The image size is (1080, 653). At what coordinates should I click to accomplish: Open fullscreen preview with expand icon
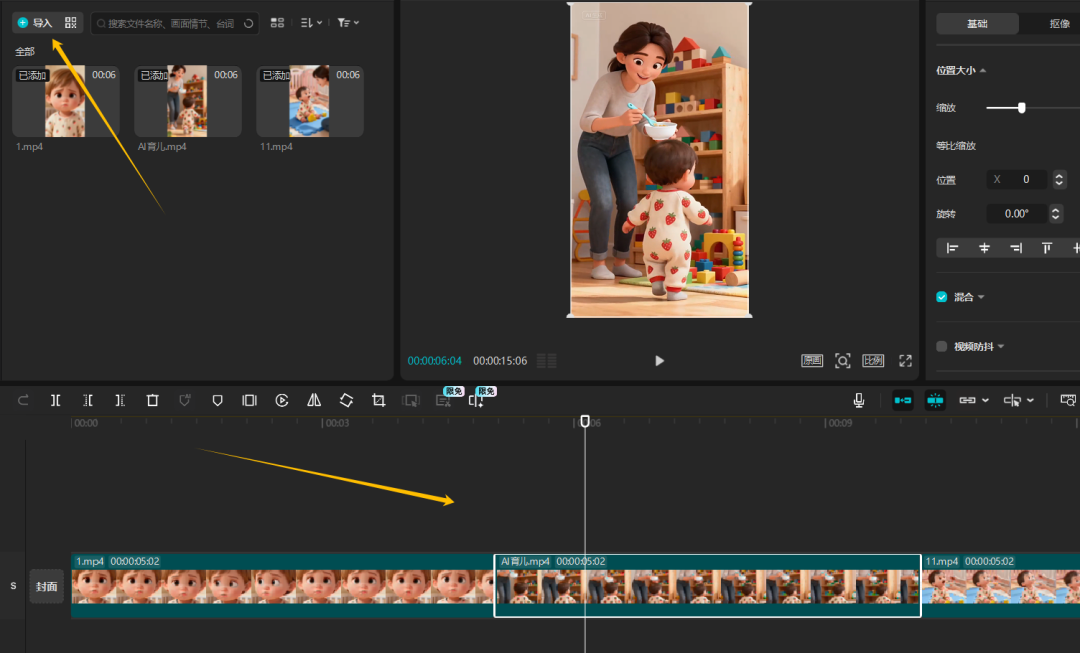pyautogui.click(x=905, y=361)
